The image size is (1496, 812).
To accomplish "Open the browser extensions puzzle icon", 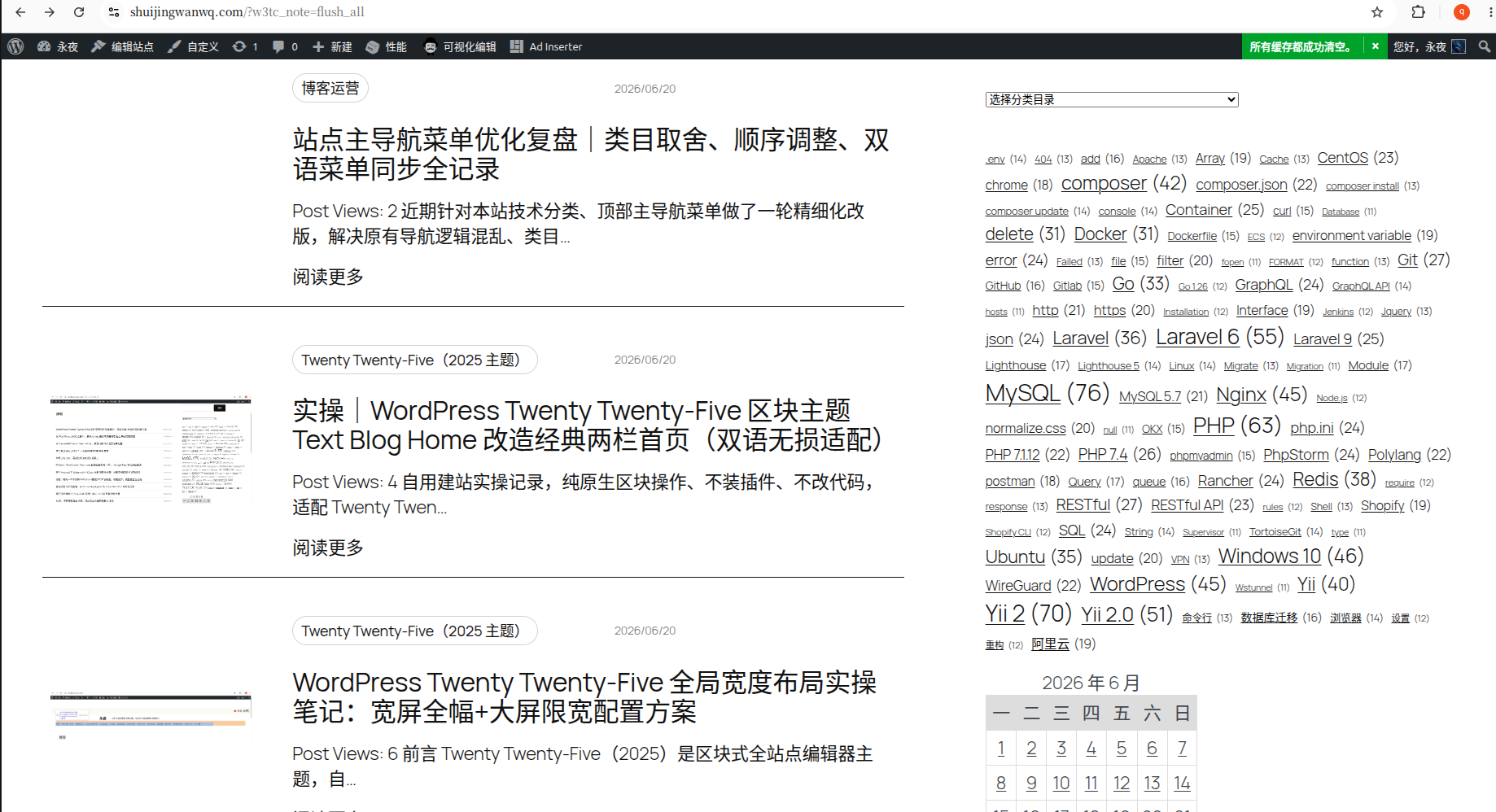I will coord(1418,12).
